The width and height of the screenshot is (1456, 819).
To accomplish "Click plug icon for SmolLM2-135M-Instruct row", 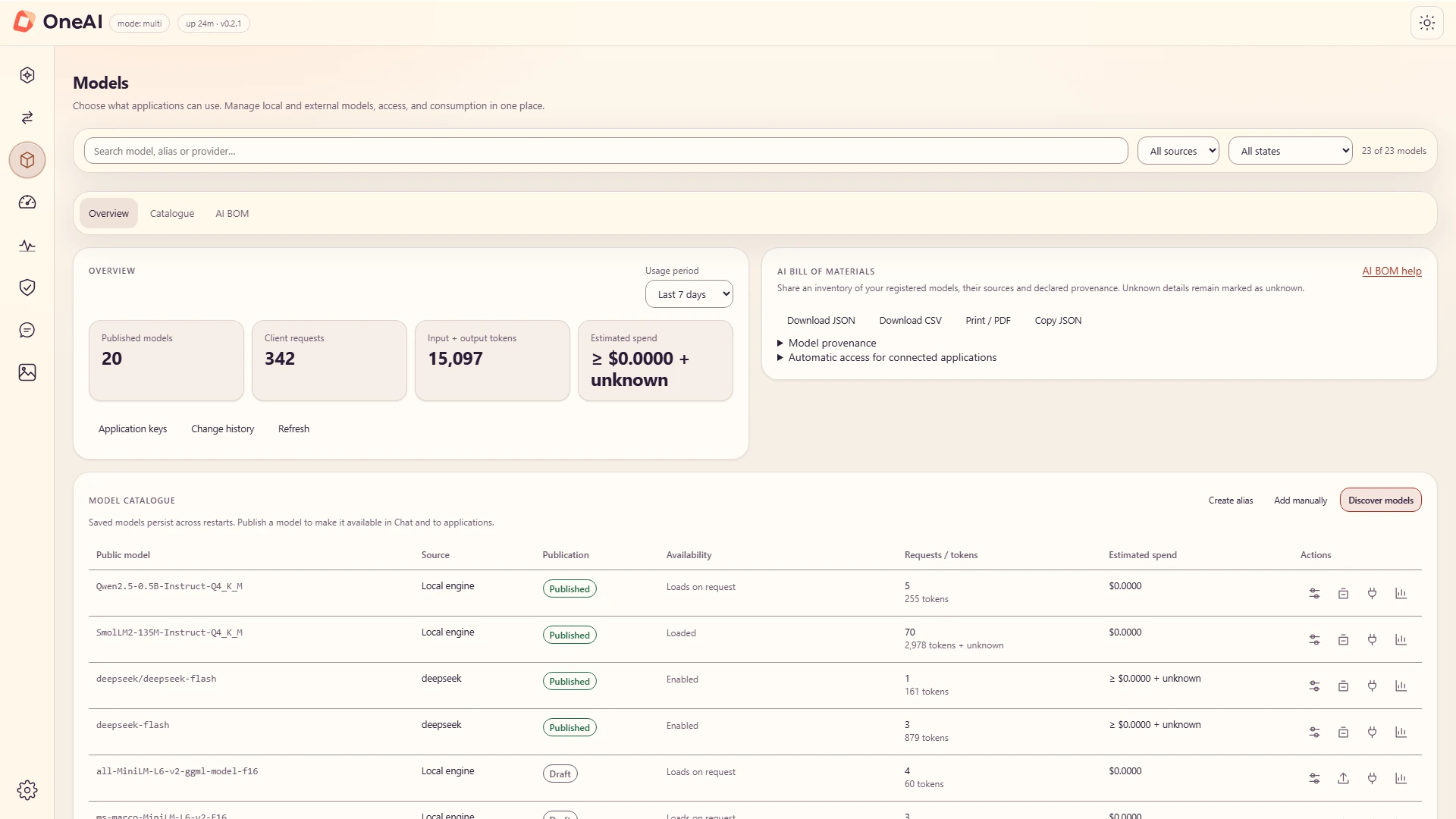I will click(x=1372, y=640).
